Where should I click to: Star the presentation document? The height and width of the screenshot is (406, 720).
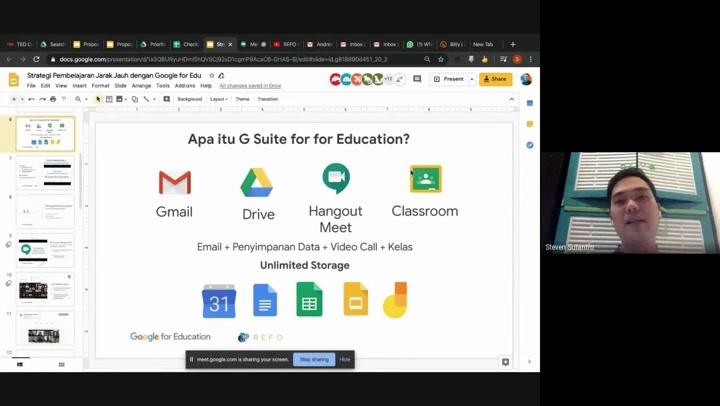212,75
